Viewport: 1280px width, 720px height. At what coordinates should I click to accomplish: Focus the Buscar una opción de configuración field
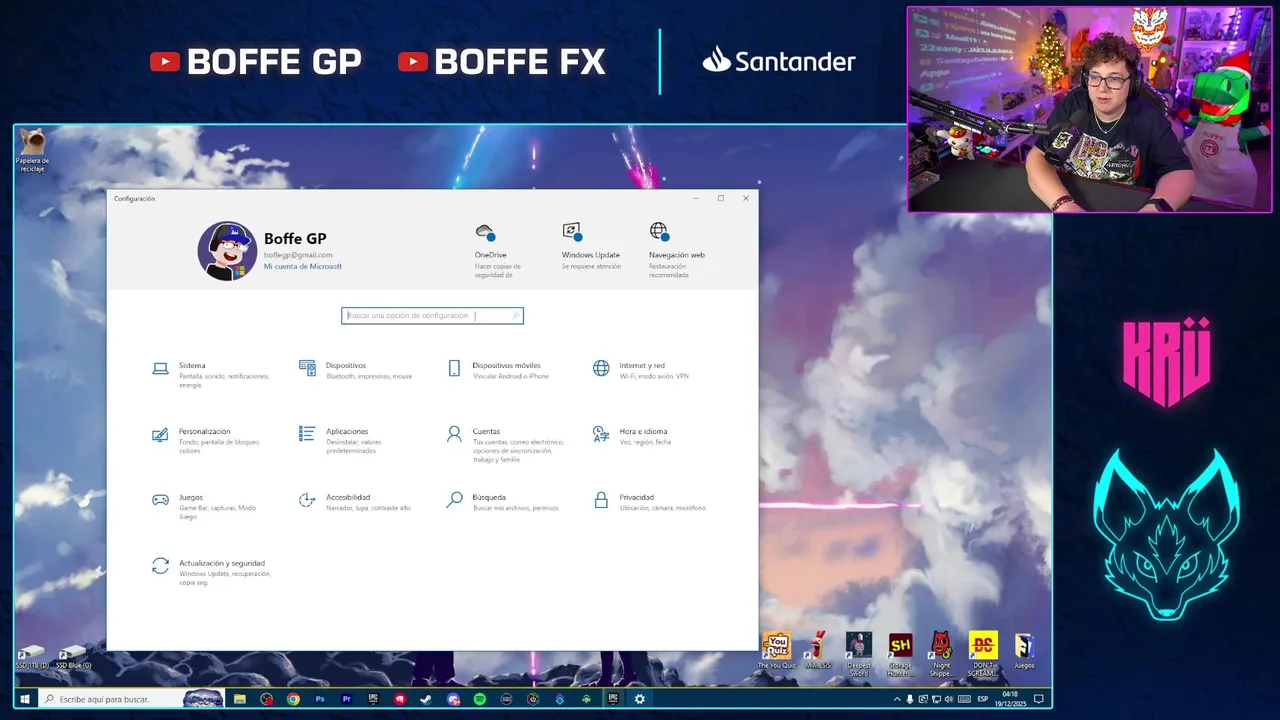432,316
